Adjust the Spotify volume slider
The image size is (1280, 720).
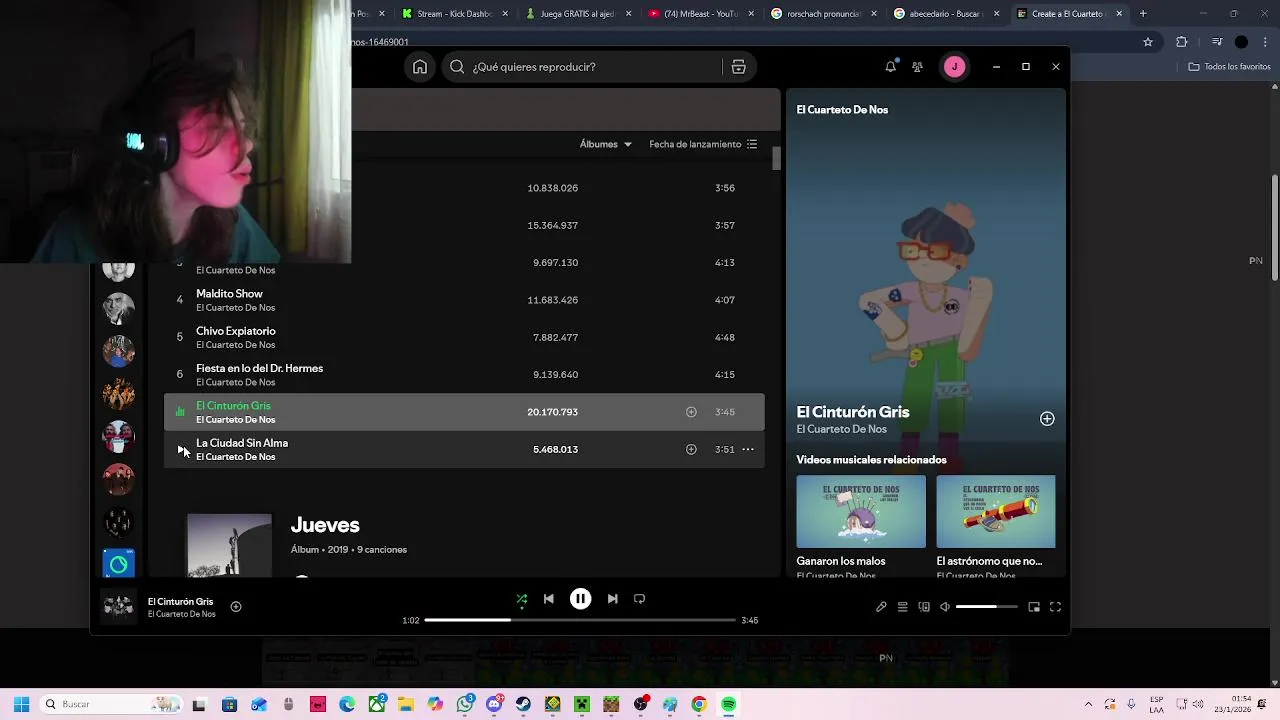pyautogui.click(x=986, y=607)
